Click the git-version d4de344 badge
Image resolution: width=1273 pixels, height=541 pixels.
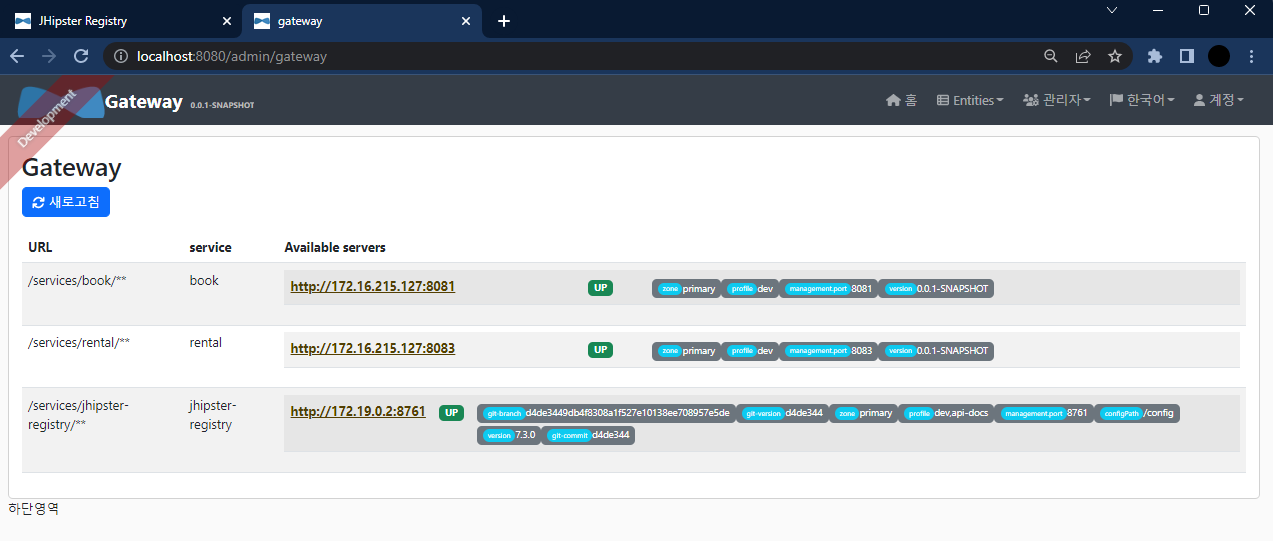click(782, 412)
